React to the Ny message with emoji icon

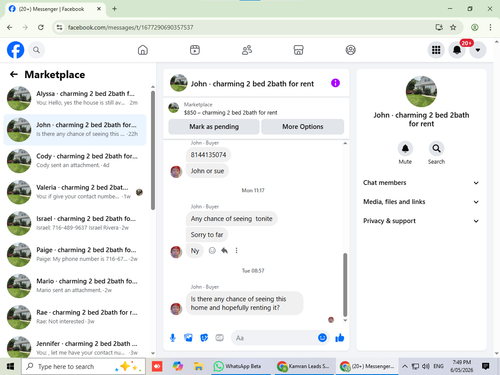(x=212, y=251)
